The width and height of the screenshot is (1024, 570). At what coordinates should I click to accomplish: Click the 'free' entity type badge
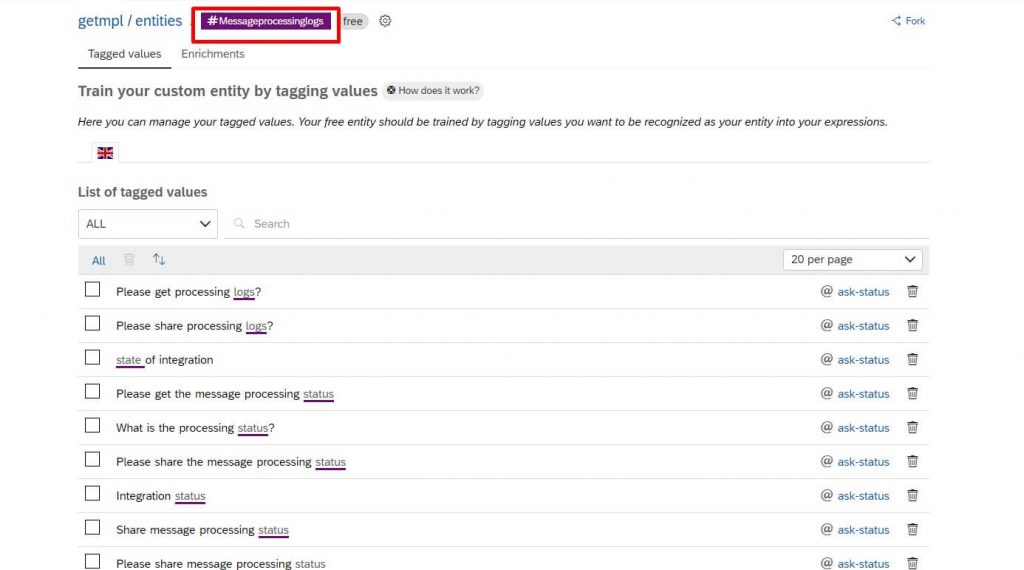353,21
